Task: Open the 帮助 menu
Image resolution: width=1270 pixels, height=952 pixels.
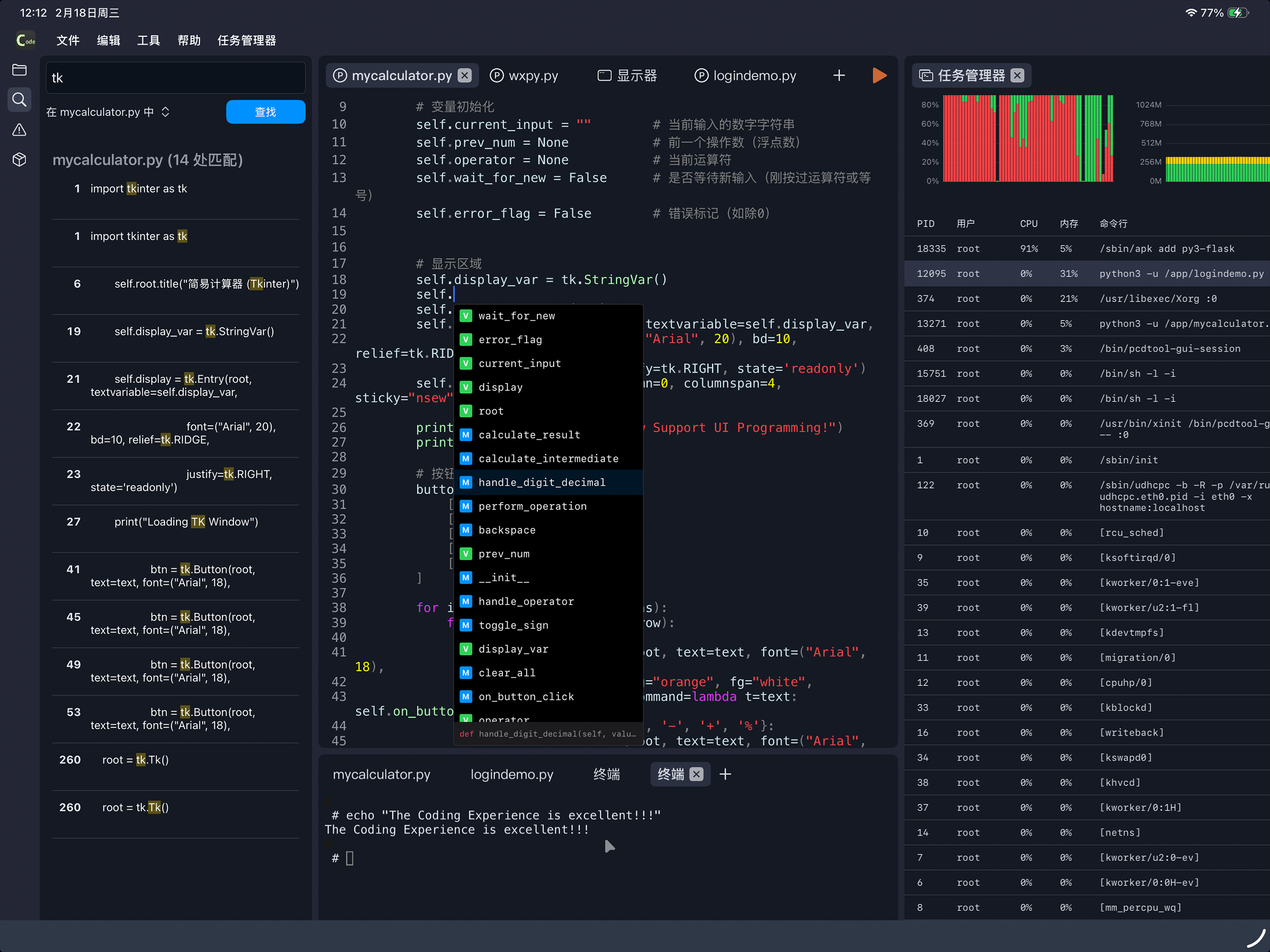Action: pos(189,40)
